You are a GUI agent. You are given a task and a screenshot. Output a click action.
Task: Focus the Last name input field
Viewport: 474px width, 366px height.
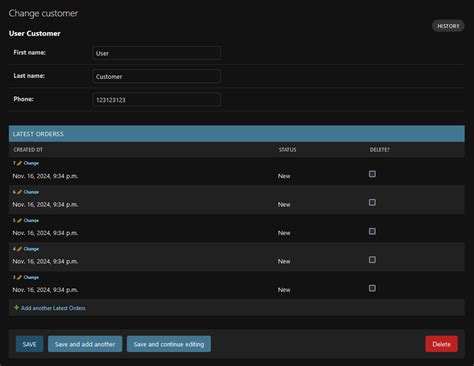[x=156, y=76]
